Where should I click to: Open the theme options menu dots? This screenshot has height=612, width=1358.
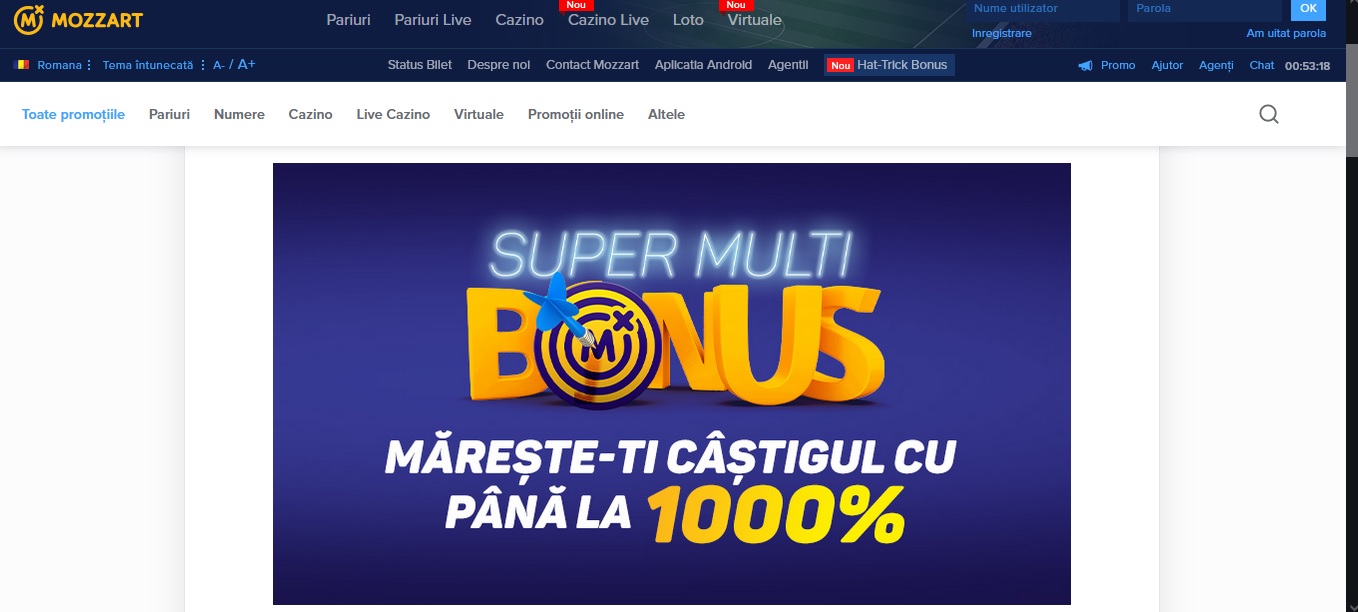pyautogui.click(x=203, y=65)
